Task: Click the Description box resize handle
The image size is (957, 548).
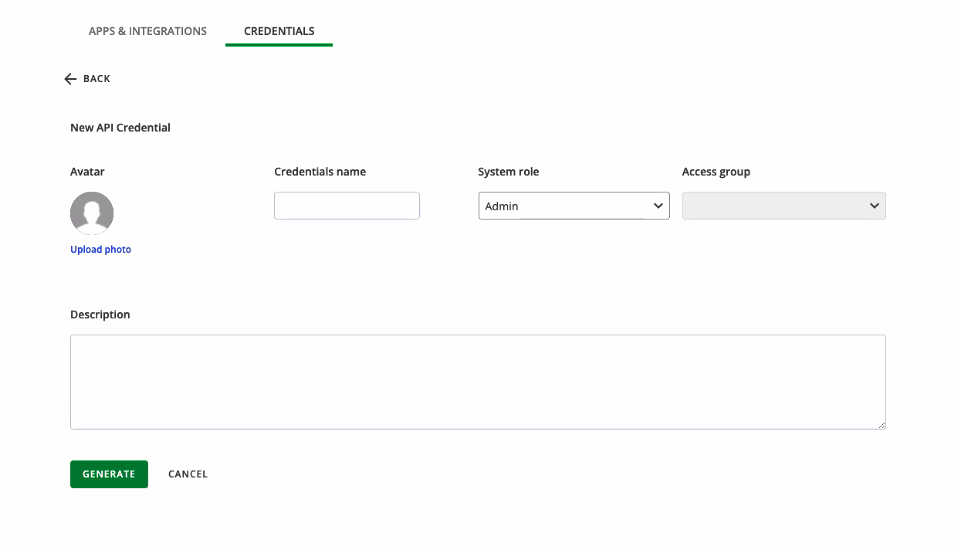Action: click(x=881, y=425)
